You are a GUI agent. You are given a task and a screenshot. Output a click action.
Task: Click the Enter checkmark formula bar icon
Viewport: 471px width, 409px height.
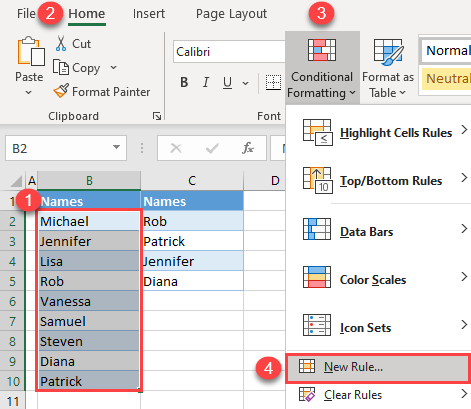(x=212, y=148)
